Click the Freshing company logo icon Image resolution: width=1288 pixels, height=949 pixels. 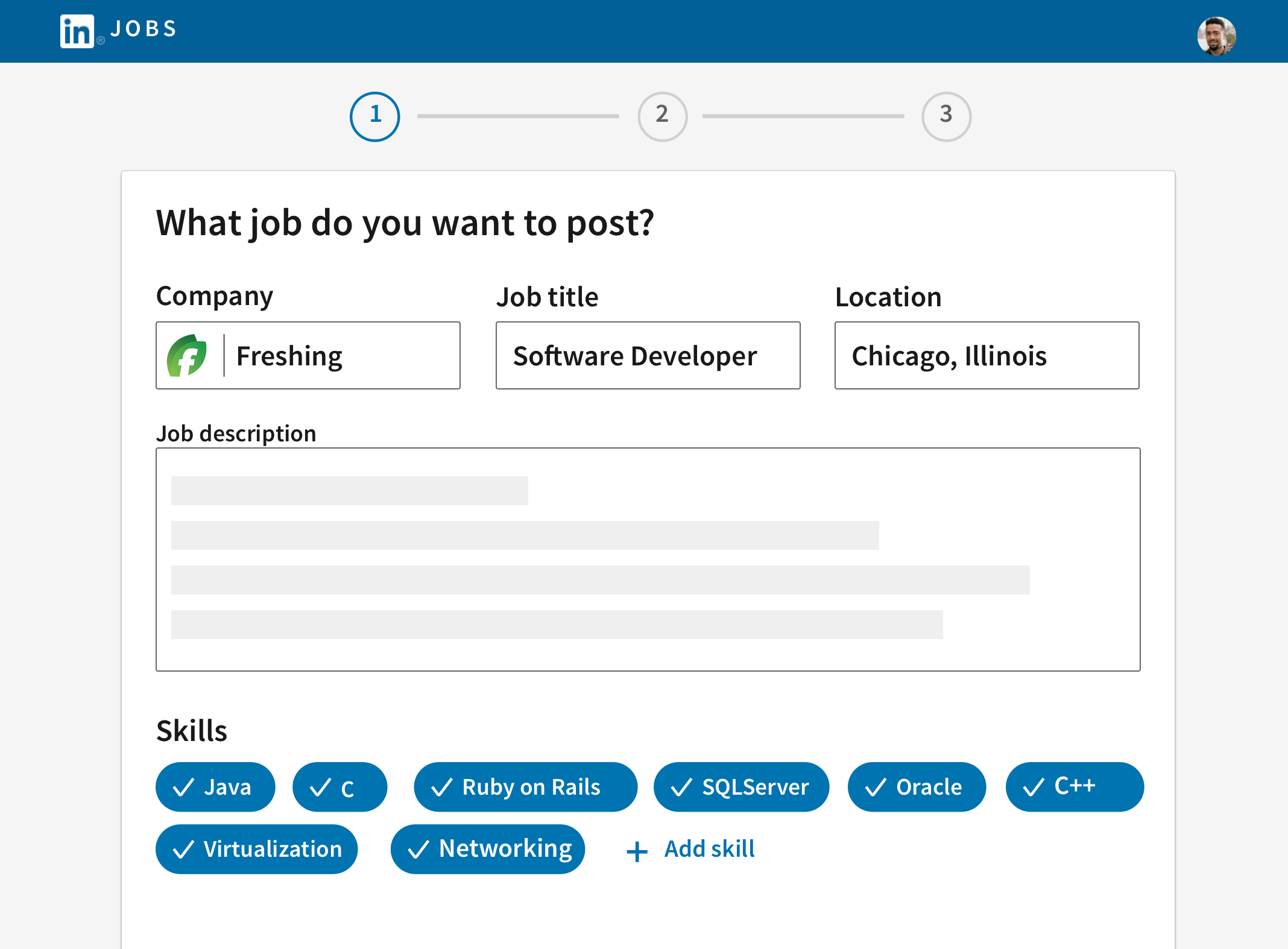pos(187,356)
